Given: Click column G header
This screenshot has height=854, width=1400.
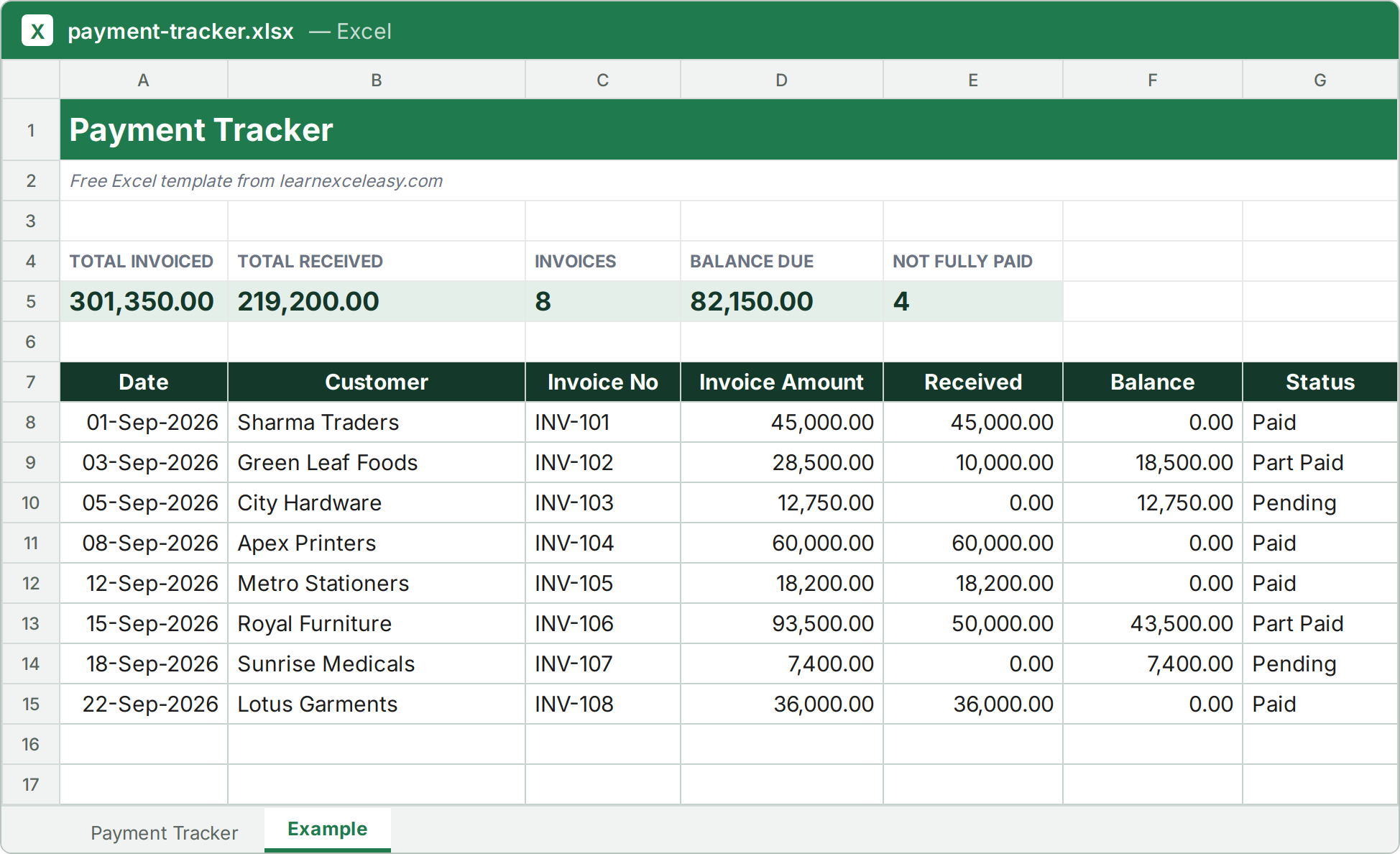Looking at the screenshot, I should point(1320,80).
